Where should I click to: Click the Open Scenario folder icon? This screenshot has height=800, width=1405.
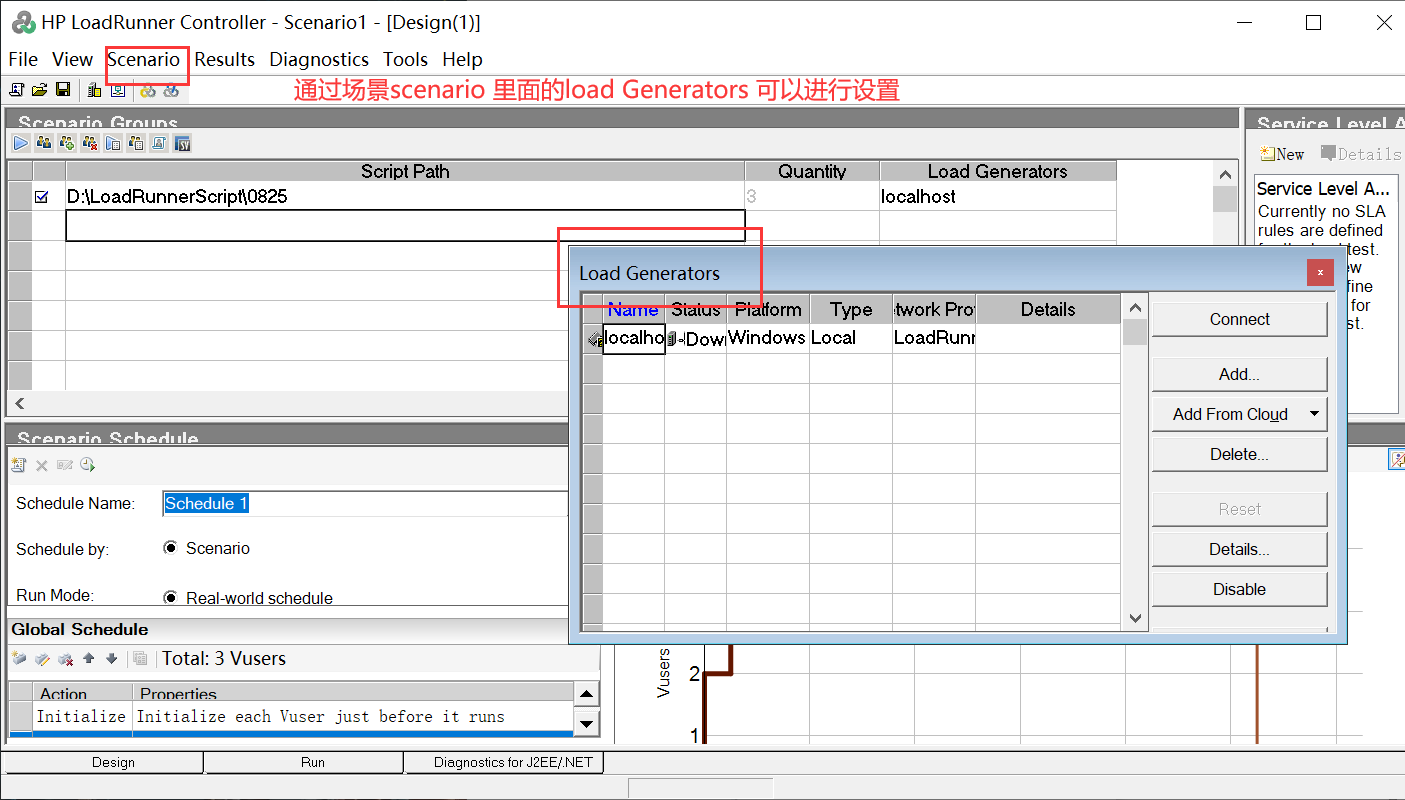pyautogui.click(x=39, y=90)
